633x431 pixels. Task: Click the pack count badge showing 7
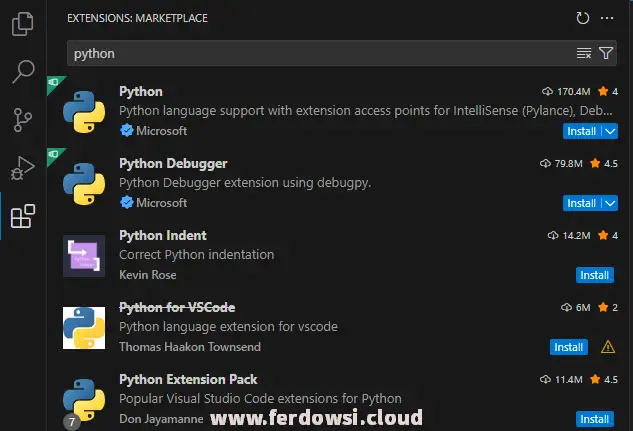[71, 422]
